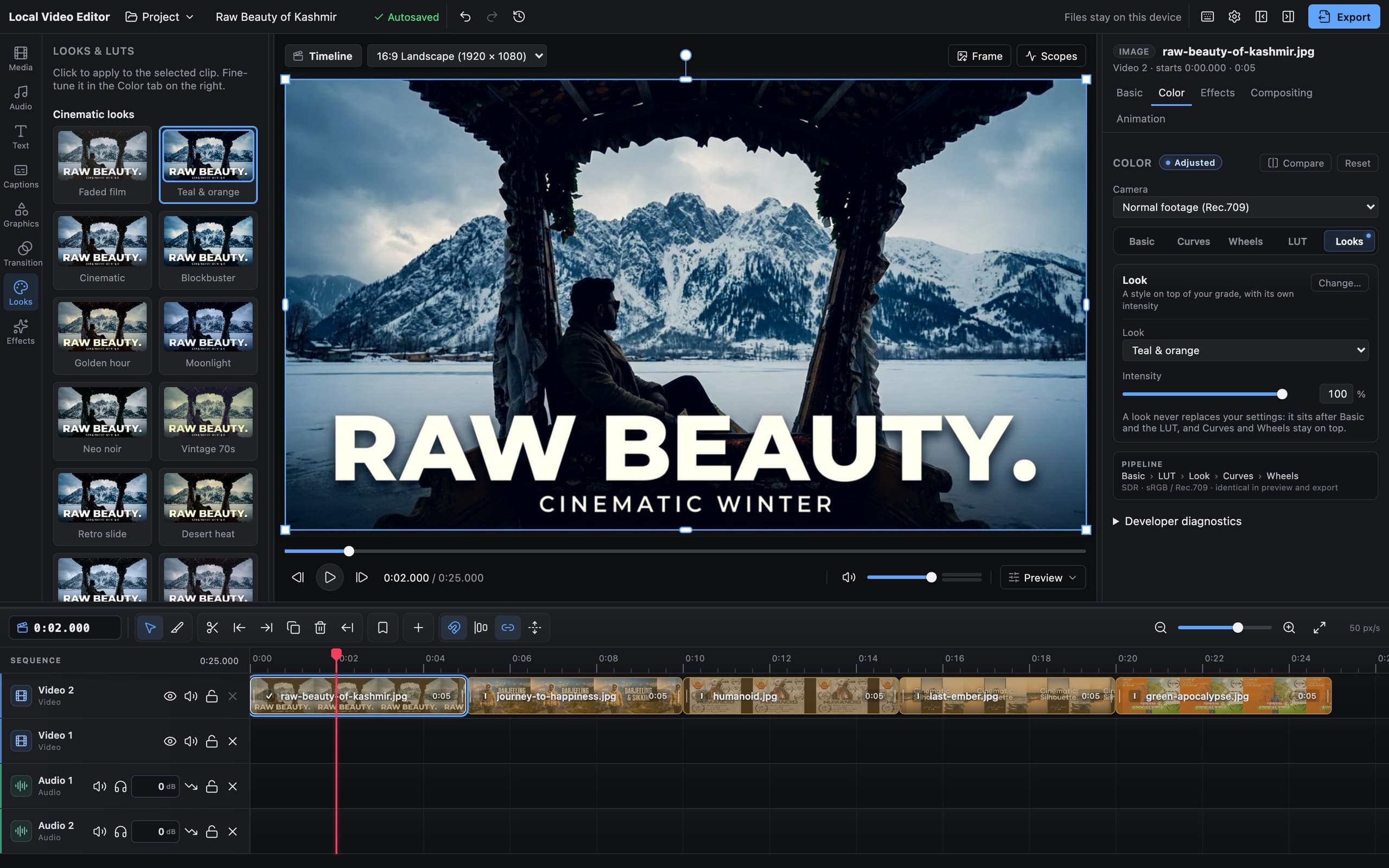The height and width of the screenshot is (868, 1389).
Task: Click the Scopes button
Action: pos(1050,56)
